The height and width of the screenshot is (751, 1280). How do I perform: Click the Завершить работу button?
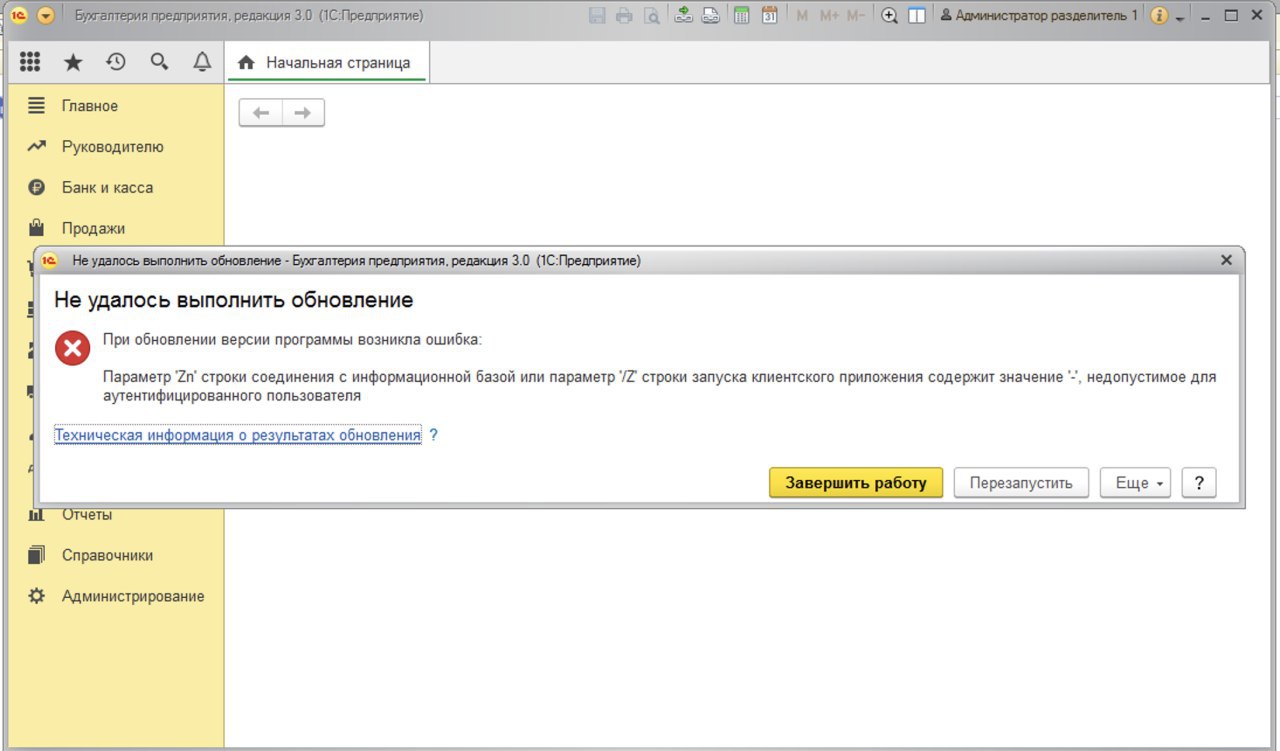[x=856, y=483]
